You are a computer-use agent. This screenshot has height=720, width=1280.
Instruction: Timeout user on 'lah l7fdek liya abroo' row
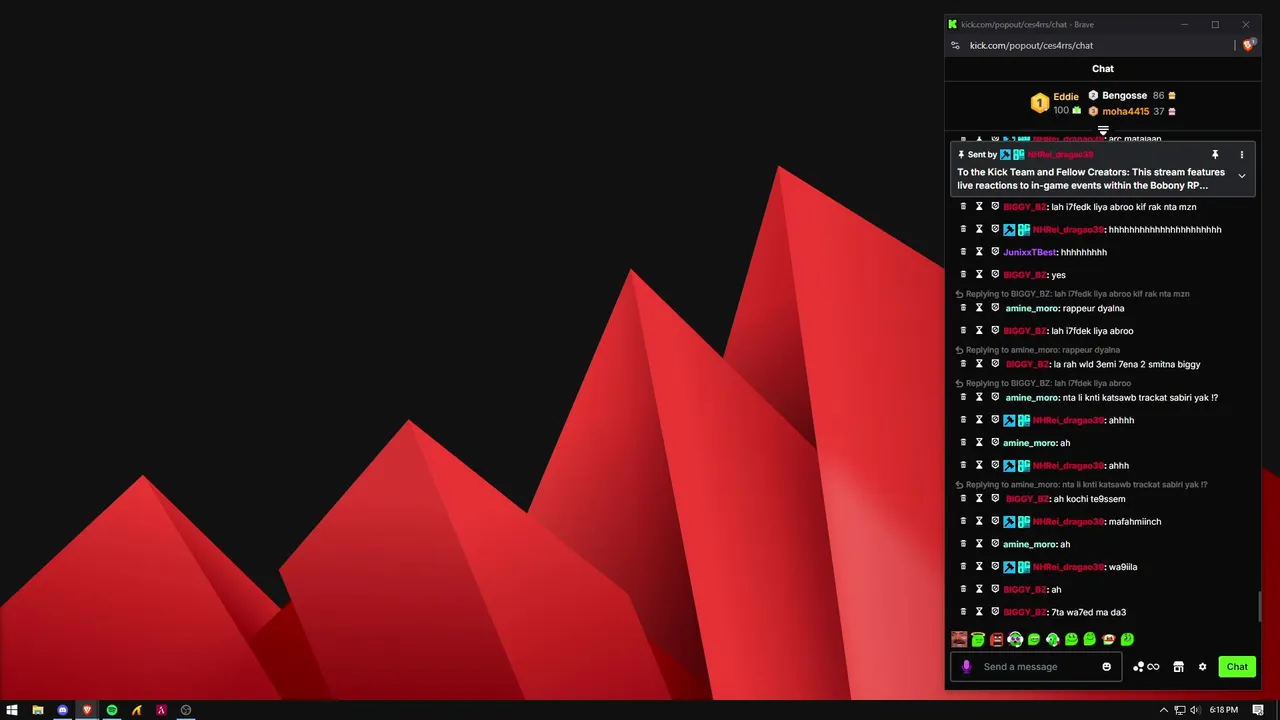point(979,331)
